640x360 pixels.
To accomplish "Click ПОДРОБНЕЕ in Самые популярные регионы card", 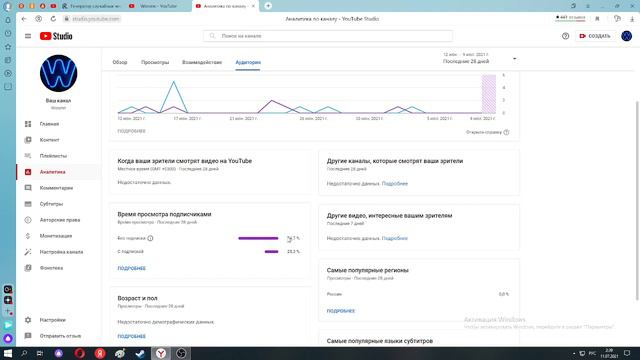I will [341, 311].
